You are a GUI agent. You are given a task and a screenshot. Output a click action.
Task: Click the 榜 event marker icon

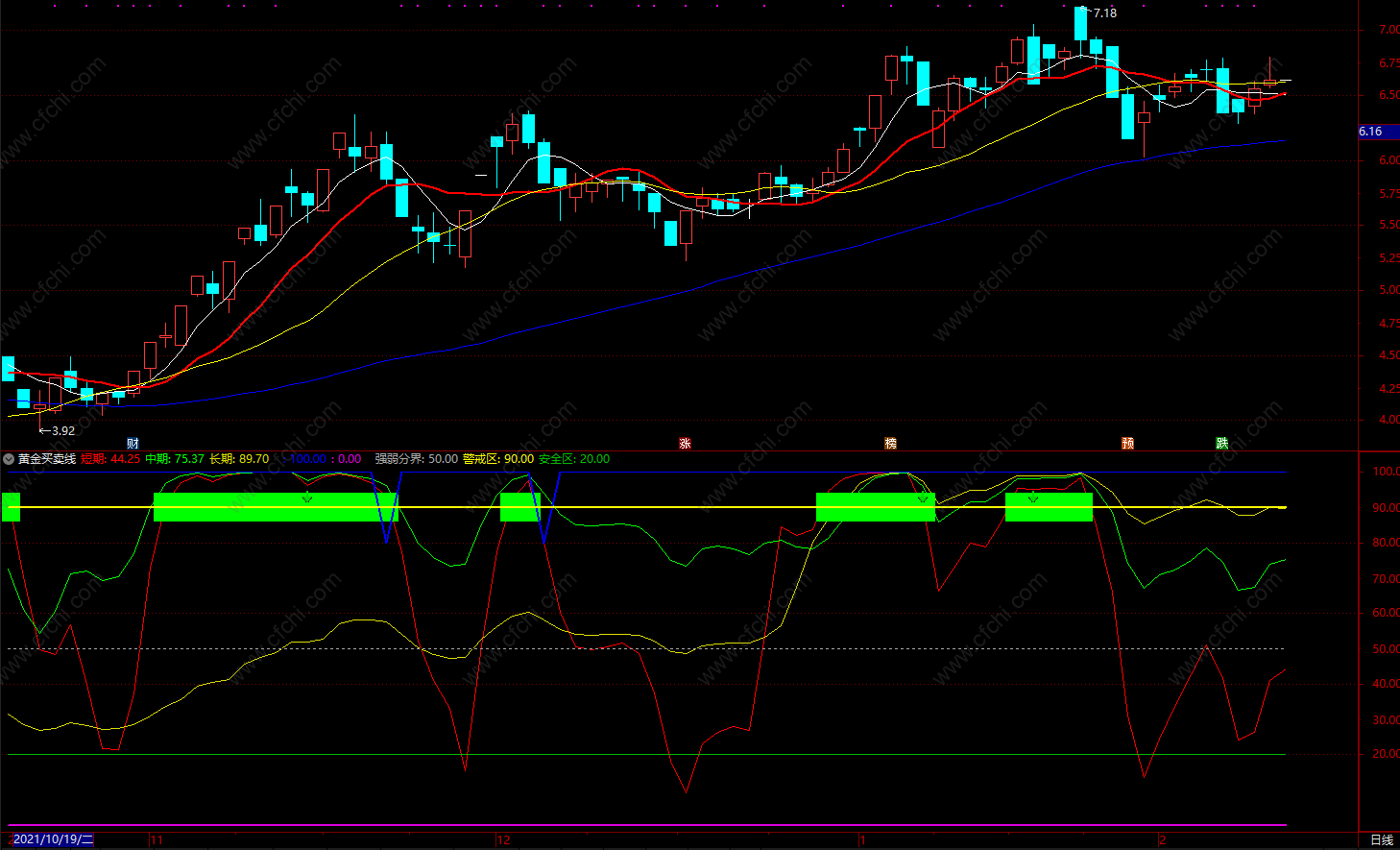890,444
